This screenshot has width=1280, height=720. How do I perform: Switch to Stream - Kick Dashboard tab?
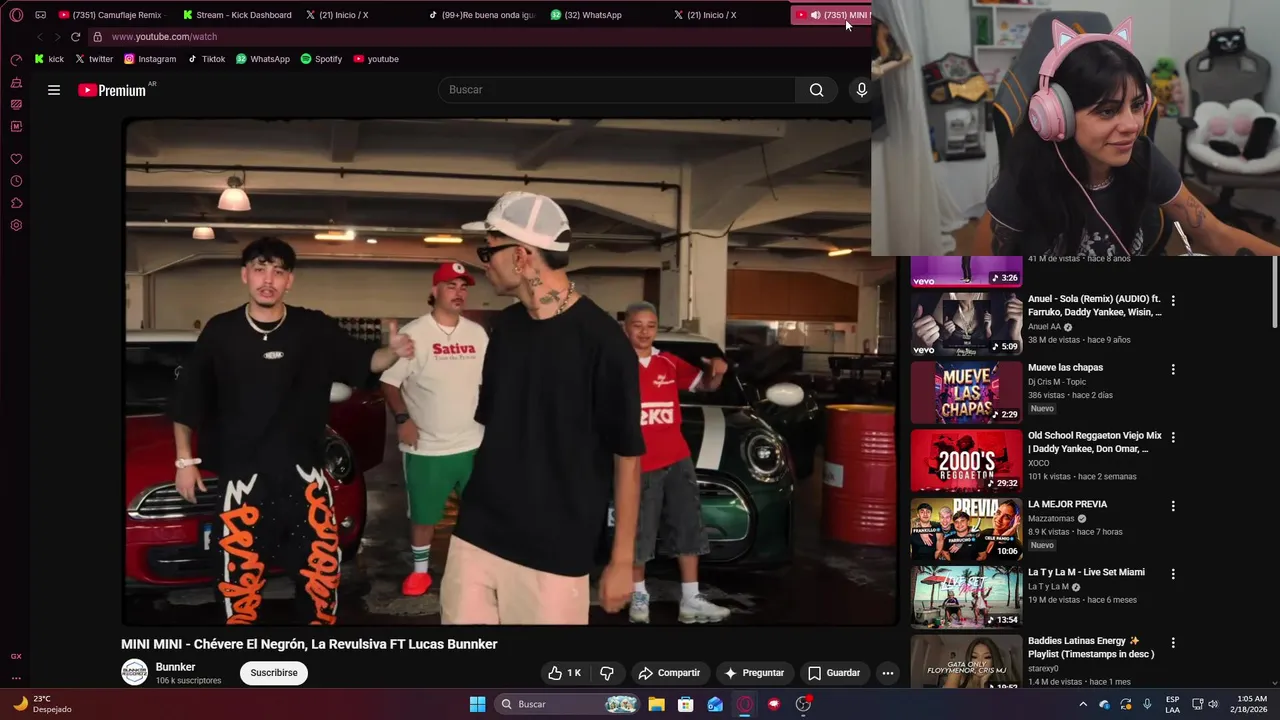point(236,15)
